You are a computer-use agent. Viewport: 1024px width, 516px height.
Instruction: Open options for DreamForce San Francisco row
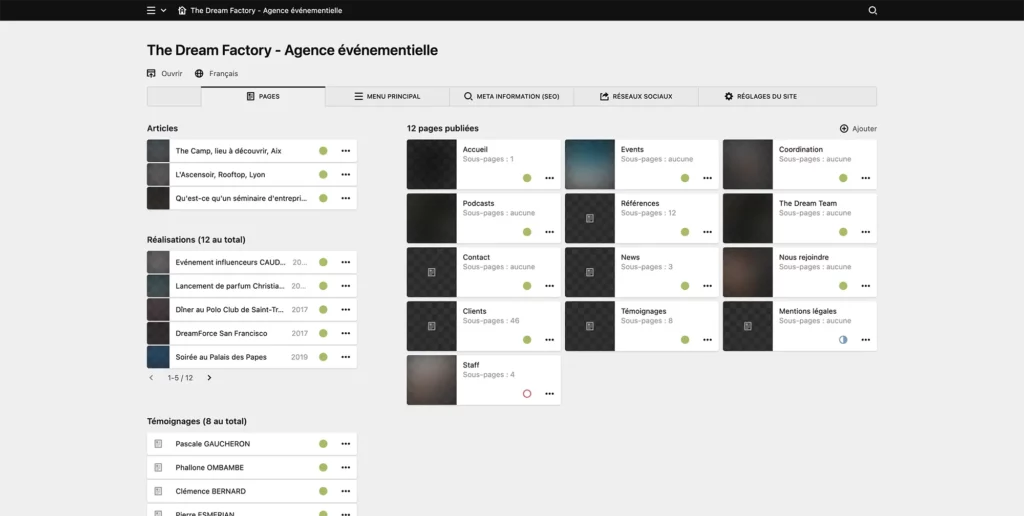345,333
